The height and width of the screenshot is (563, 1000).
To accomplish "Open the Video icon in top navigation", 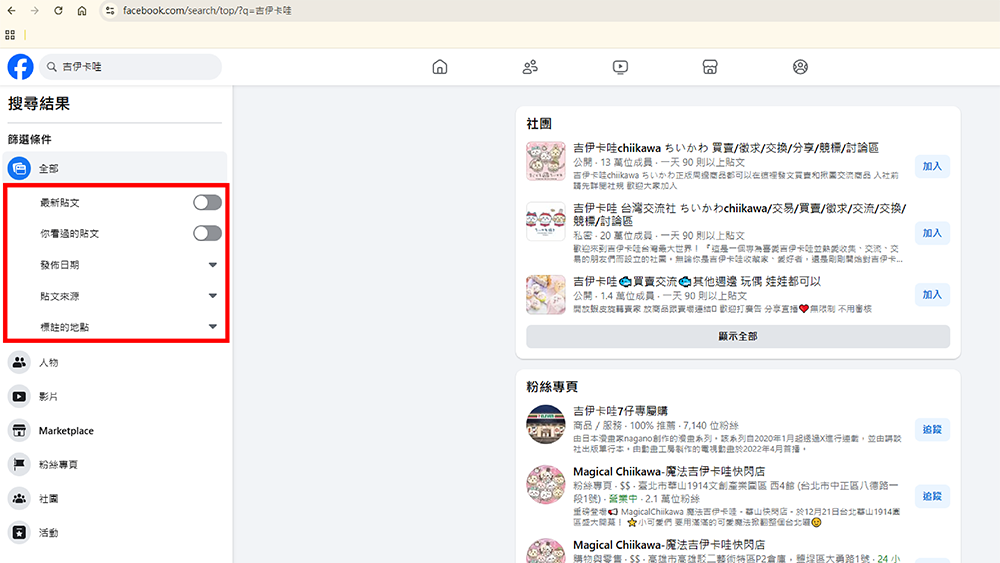I will tap(620, 67).
